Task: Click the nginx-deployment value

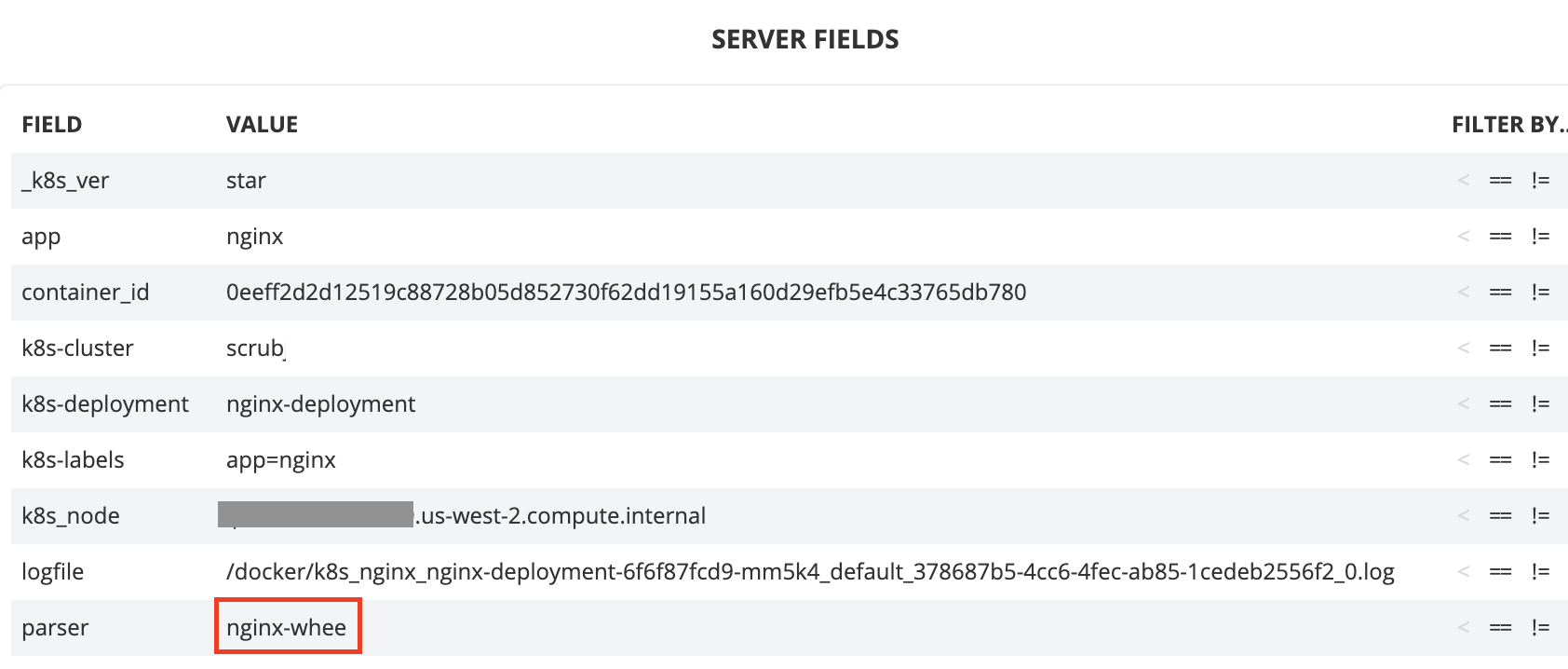Action: [x=320, y=404]
